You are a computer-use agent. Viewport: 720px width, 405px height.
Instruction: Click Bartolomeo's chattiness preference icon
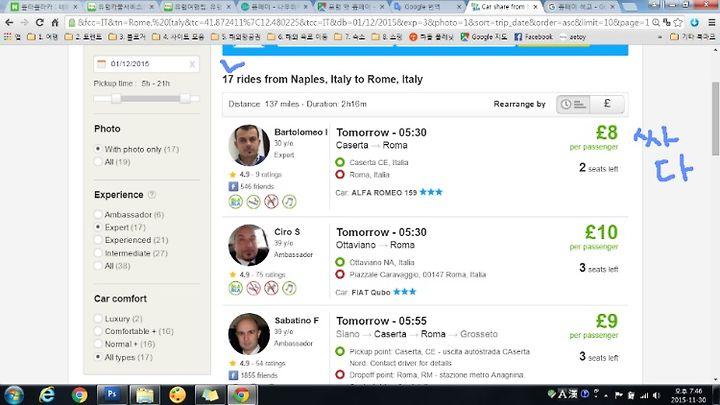236,201
